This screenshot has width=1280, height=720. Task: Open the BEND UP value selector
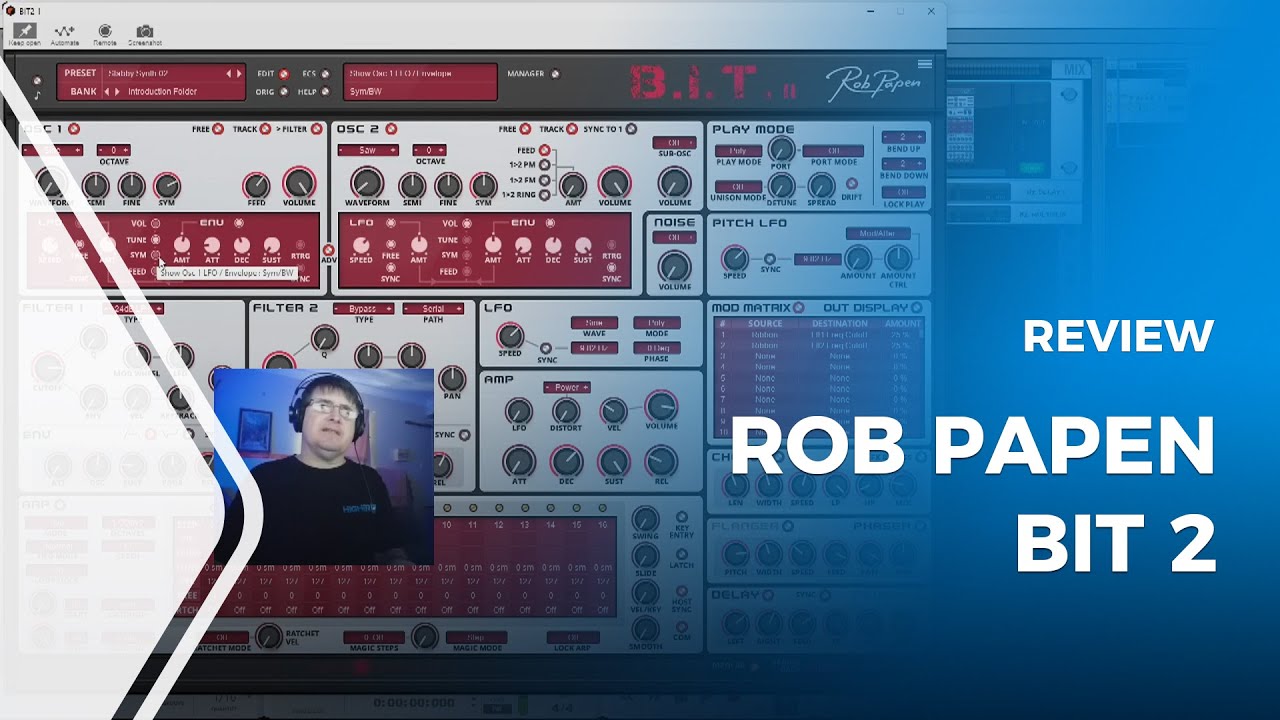pos(903,137)
